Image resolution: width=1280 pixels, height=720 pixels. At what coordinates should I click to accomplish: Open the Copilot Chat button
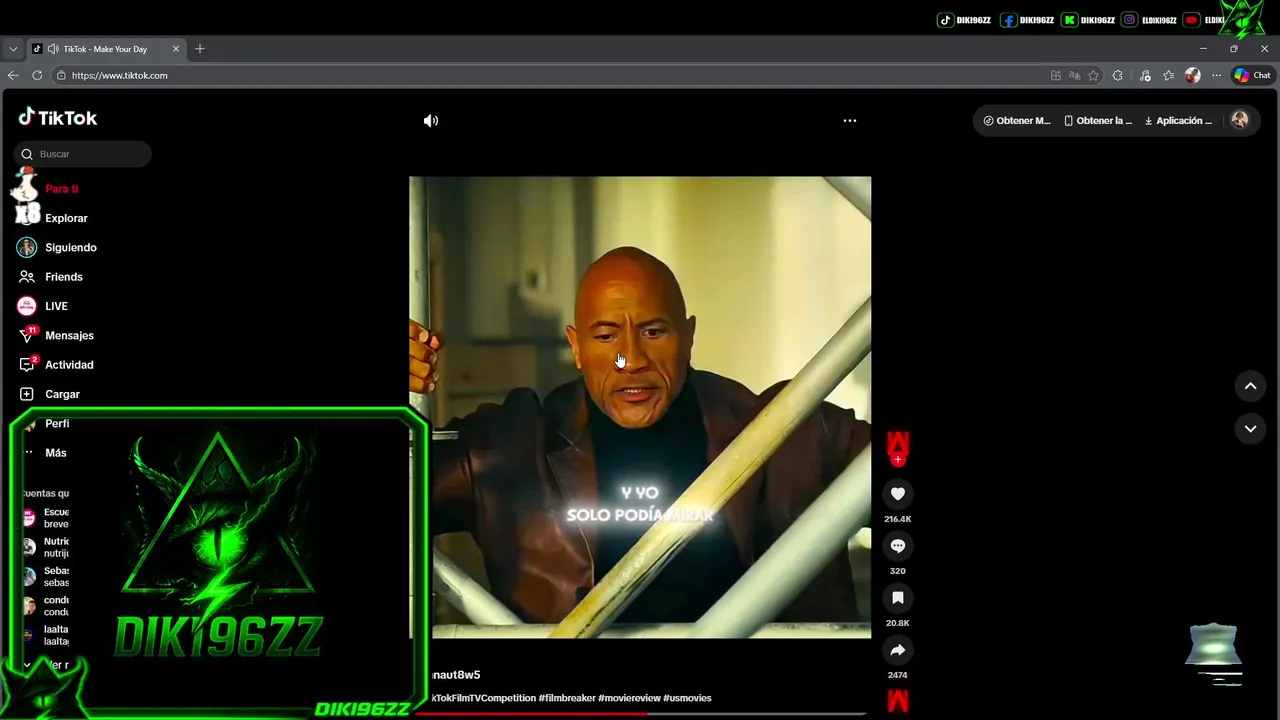[x=1252, y=75]
